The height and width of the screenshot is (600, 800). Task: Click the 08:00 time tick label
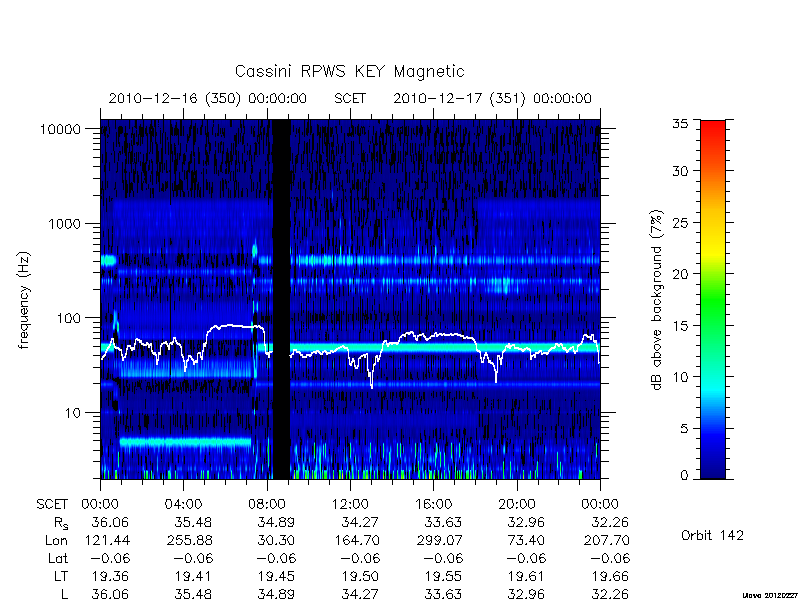coord(267,505)
